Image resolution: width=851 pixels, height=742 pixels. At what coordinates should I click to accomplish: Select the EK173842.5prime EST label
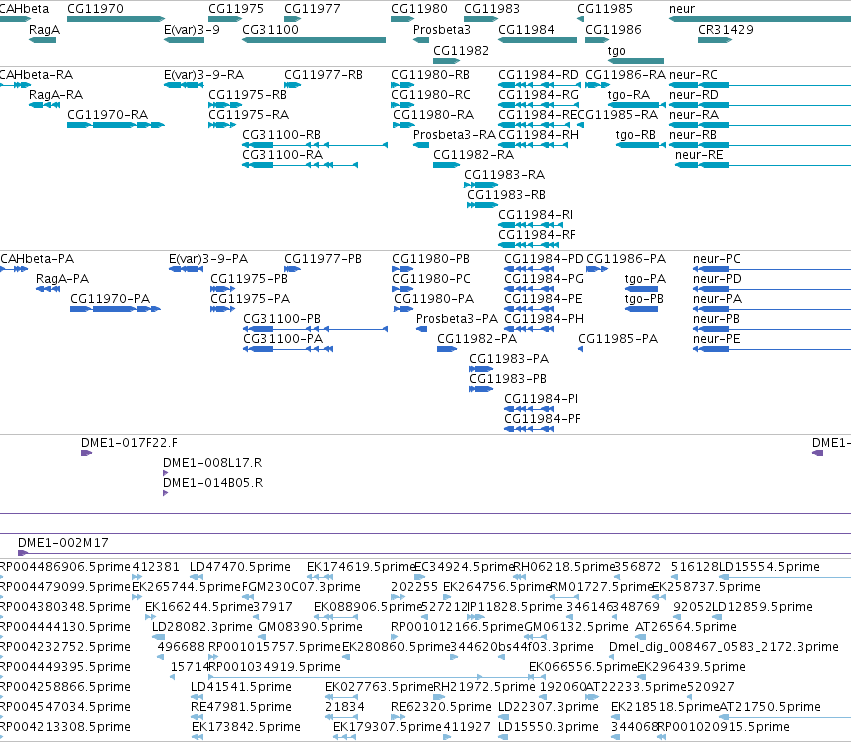click(246, 727)
